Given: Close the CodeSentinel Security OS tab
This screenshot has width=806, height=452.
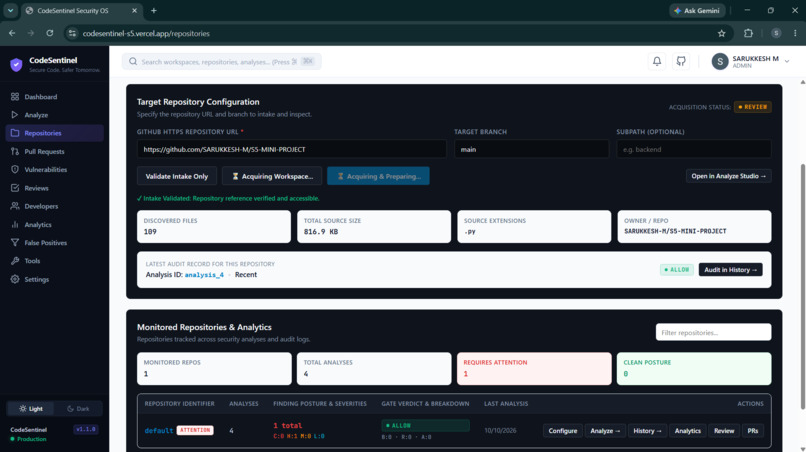Looking at the screenshot, I should click(135, 10).
